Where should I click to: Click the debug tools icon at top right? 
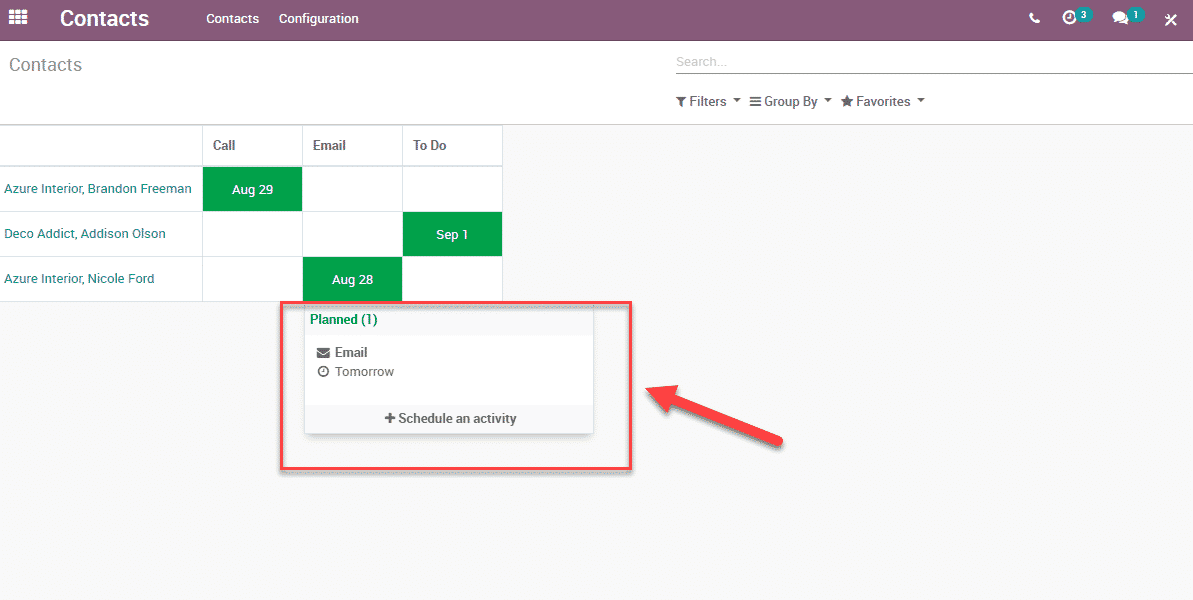[x=1171, y=19]
